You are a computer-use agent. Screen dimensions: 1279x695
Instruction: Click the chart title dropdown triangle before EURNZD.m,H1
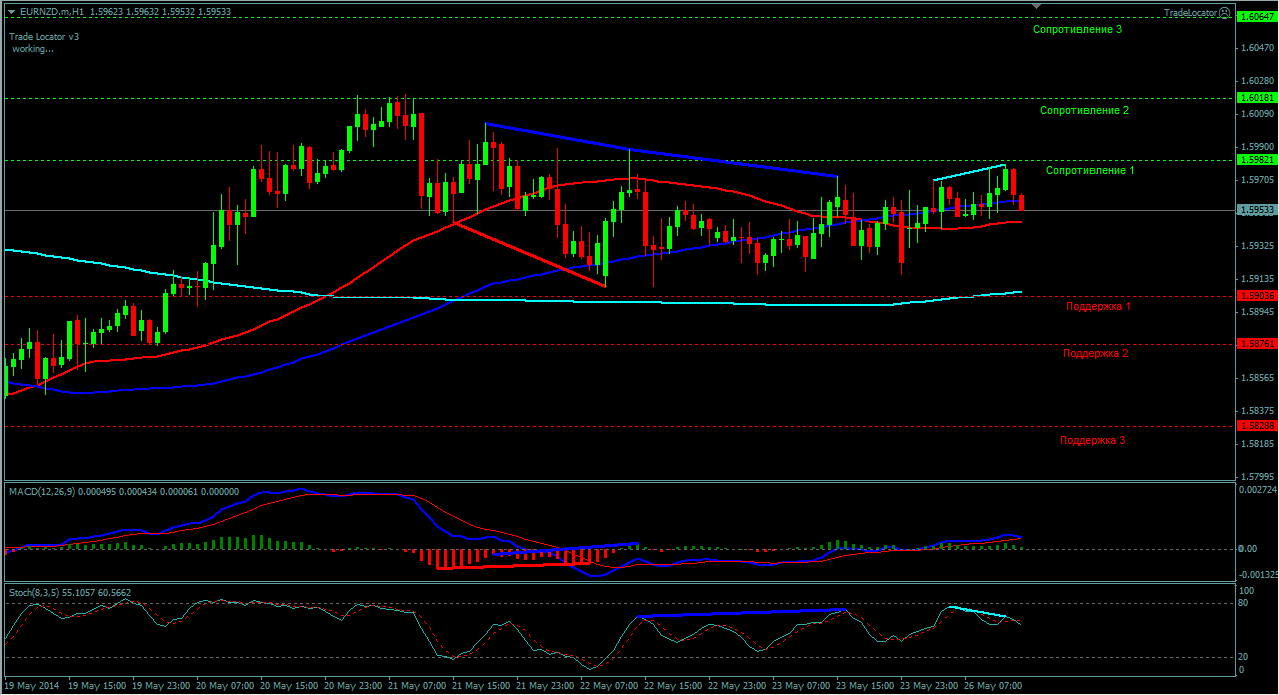[12, 12]
